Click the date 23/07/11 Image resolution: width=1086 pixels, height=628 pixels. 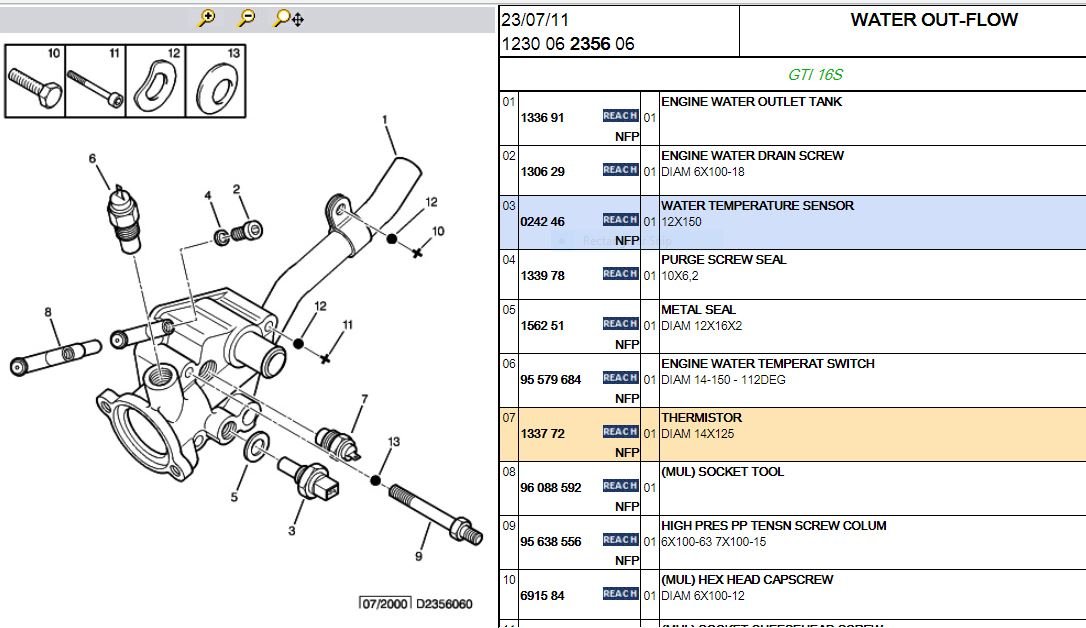[535, 20]
